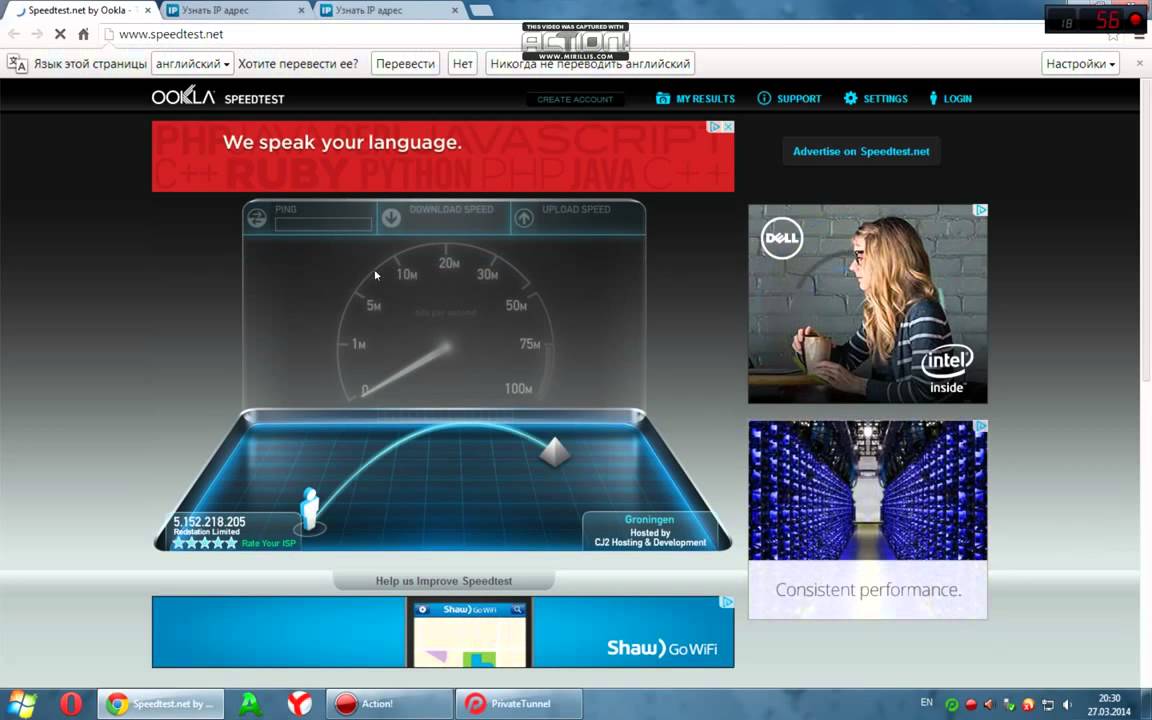Close the red banner ad with the X
Image resolution: width=1152 pixels, height=720 pixels.
(728, 127)
